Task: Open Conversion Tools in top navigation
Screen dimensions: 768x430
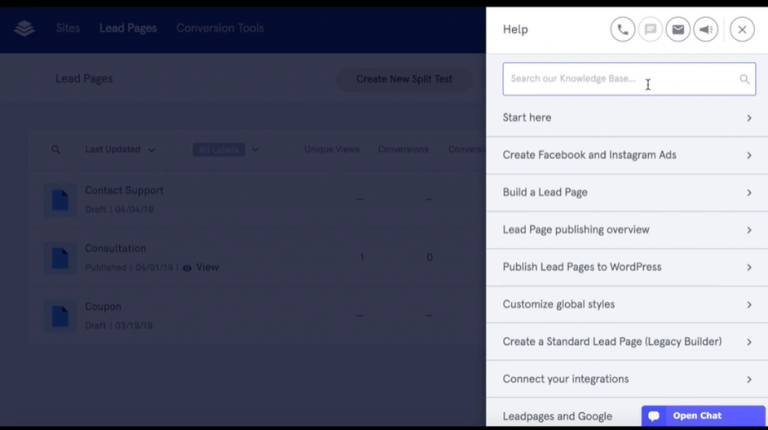Action: tap(220, 28)
